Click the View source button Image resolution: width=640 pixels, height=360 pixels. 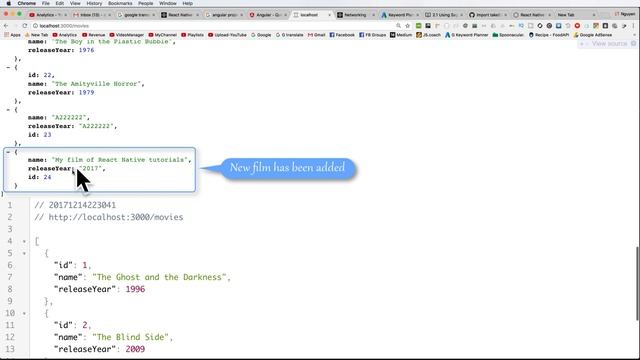(609, 43)
